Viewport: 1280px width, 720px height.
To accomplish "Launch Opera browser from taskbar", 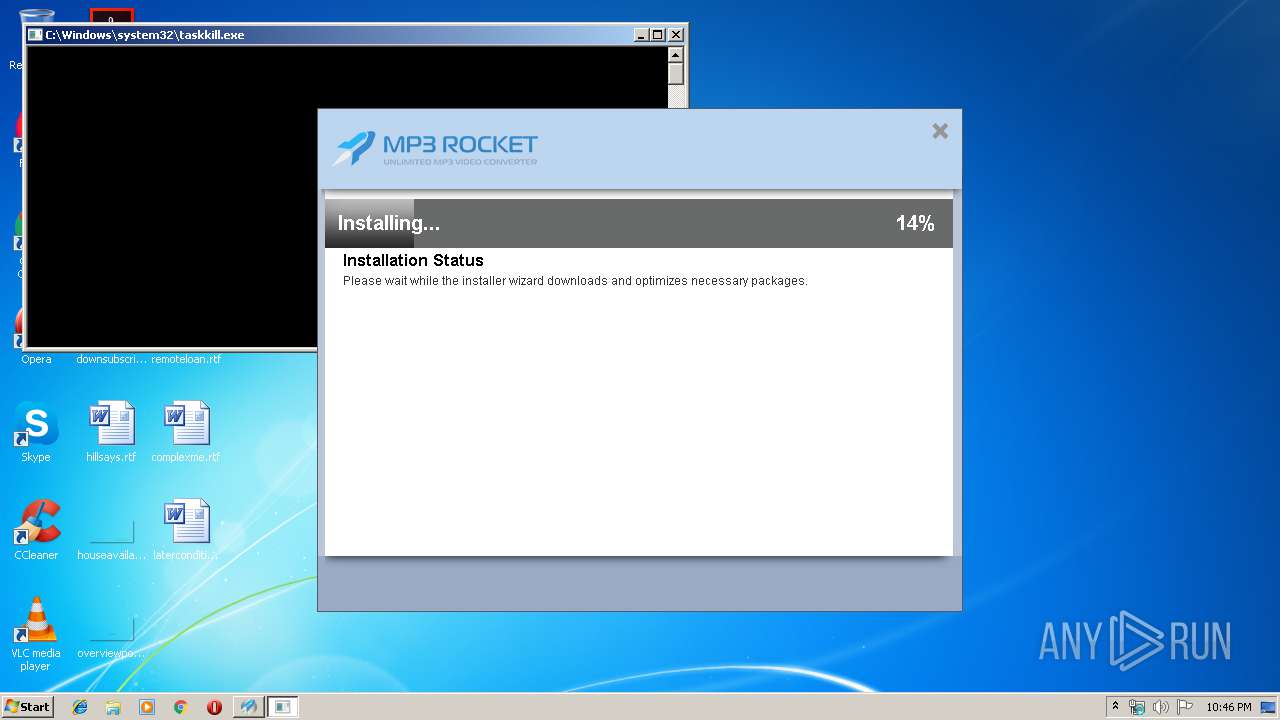I will [x=214, y=707].
